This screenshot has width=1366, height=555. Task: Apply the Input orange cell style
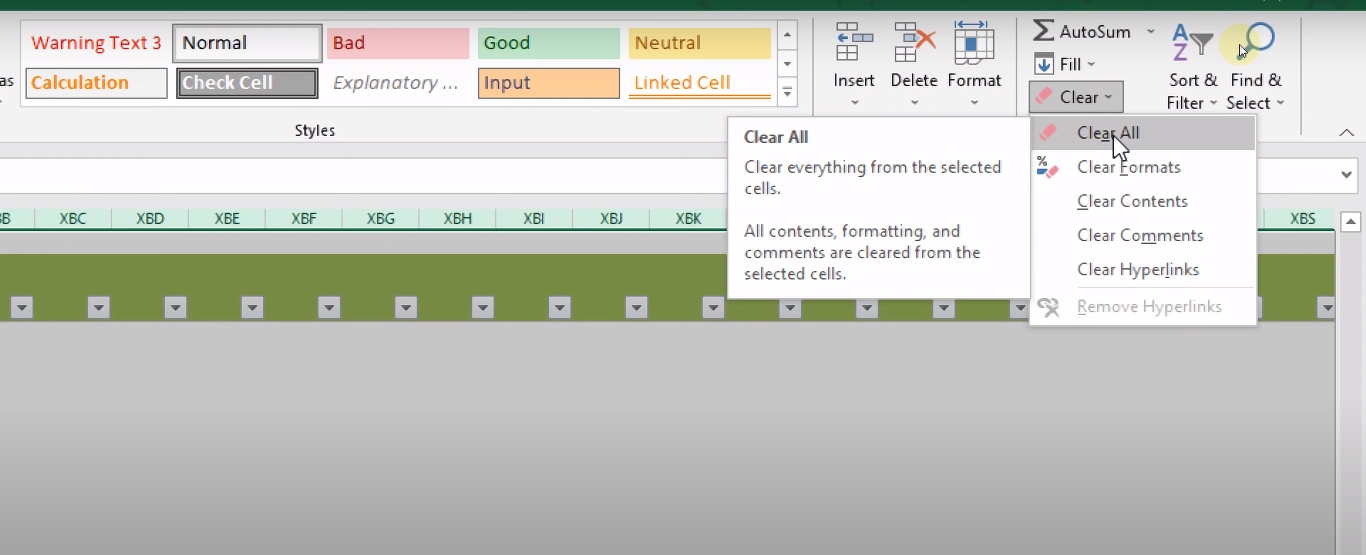[x=549, y=83]
